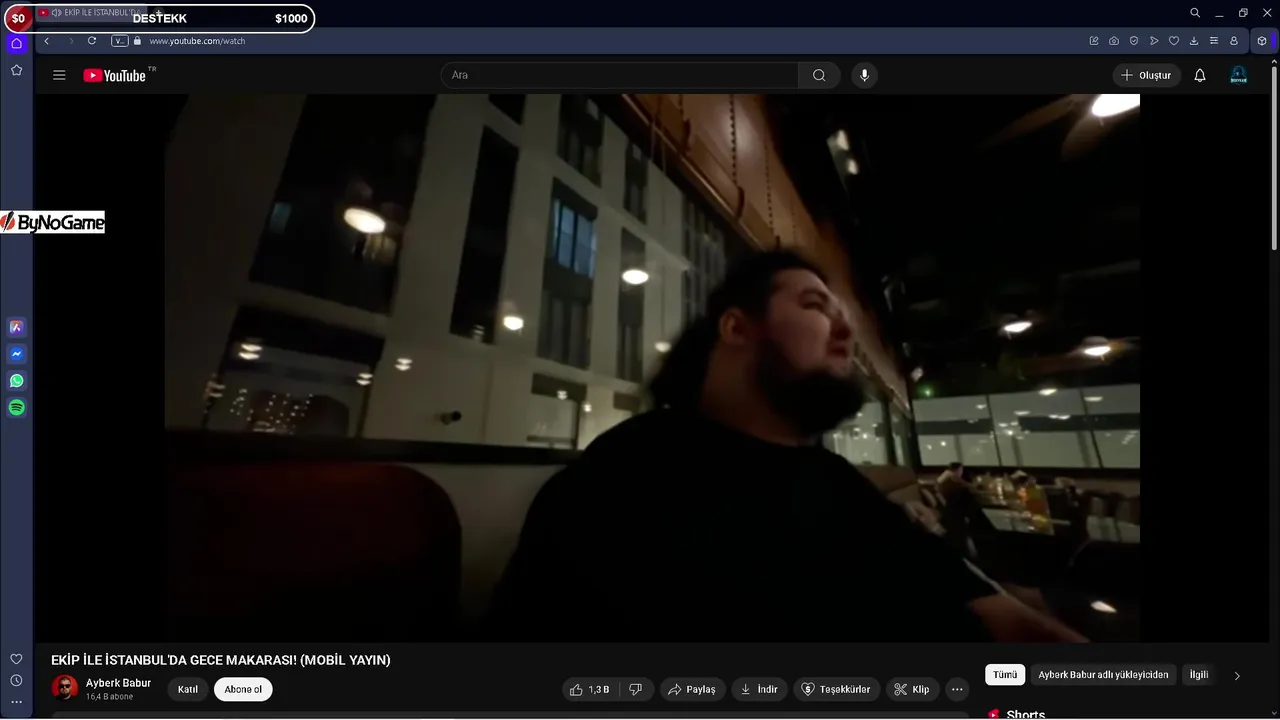The width and height of the screenshot is (1280, 720).
Task: Open the extensions cube icon
Action: [1262, 41]
